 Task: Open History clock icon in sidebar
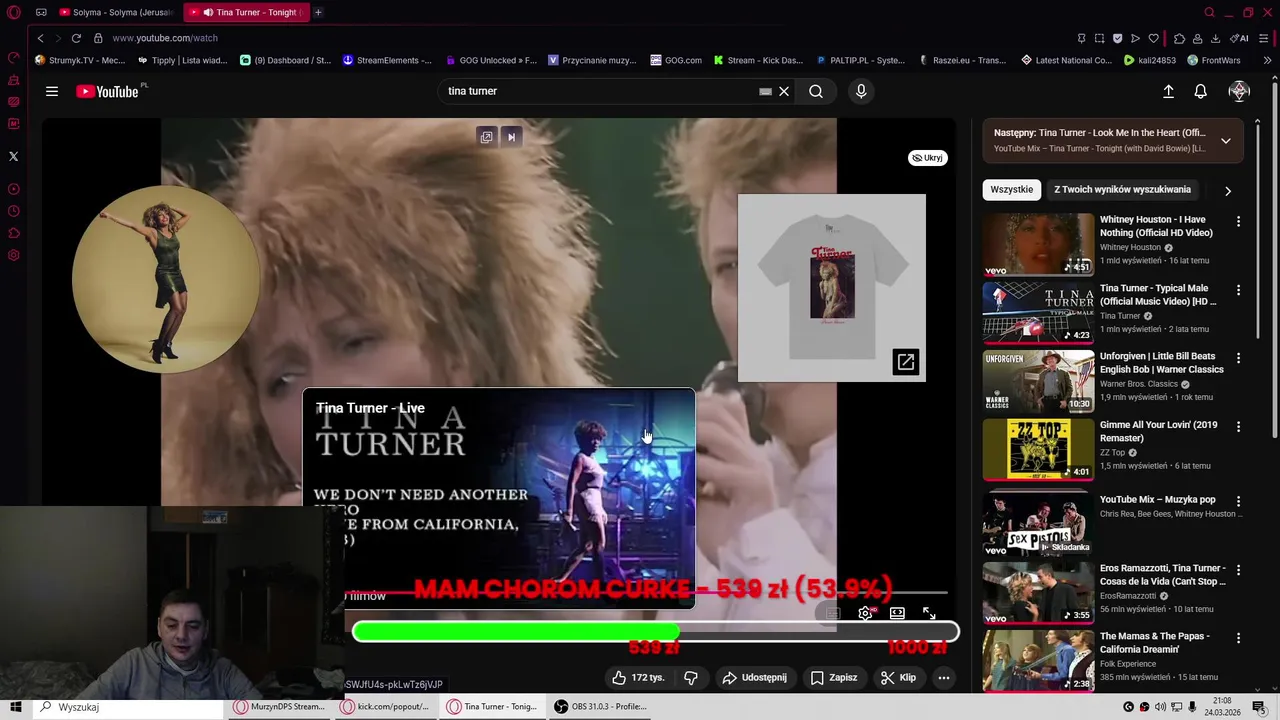[13, 211]
